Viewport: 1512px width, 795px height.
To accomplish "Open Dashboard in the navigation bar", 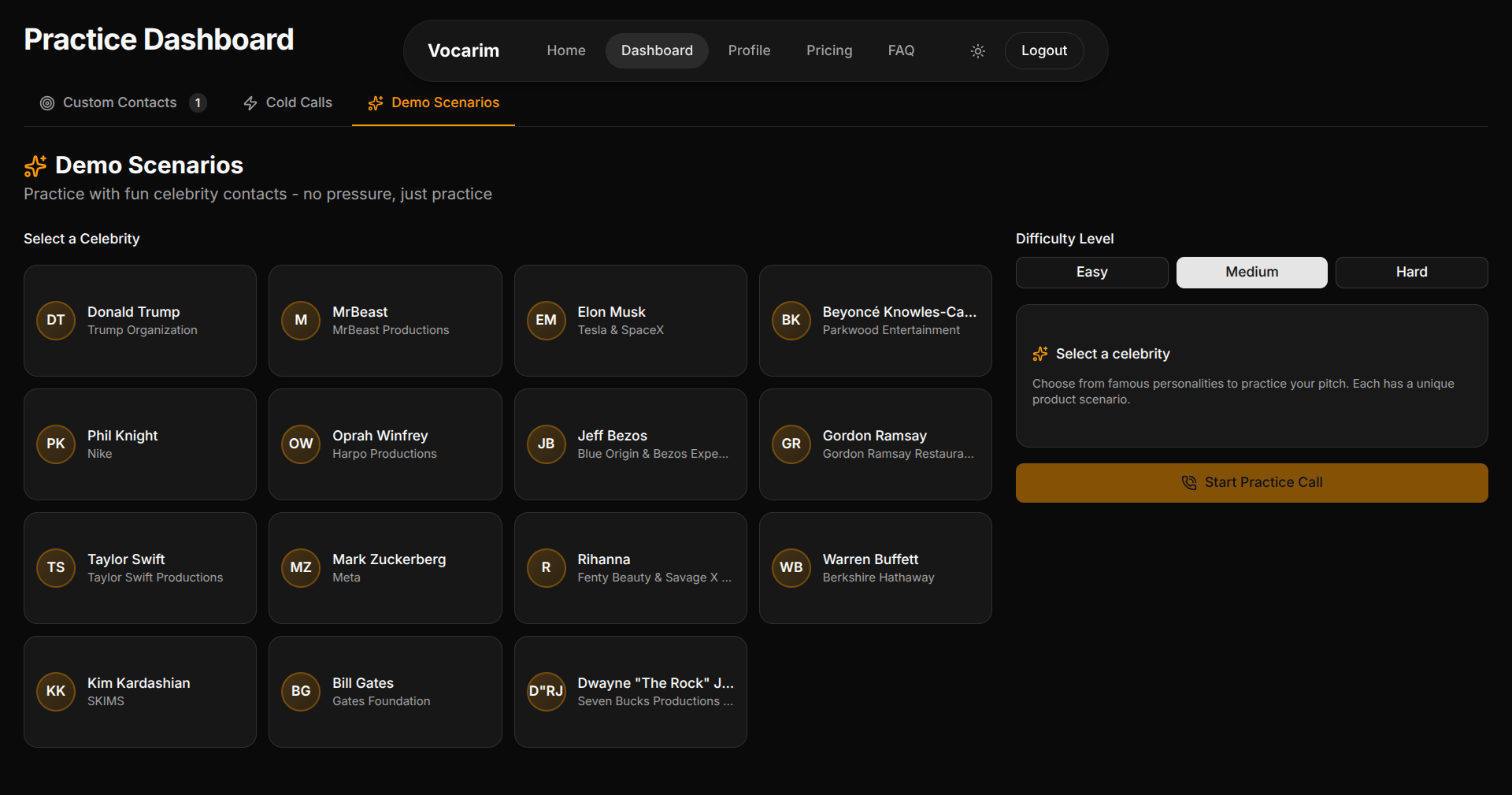I will pos(657,50).
